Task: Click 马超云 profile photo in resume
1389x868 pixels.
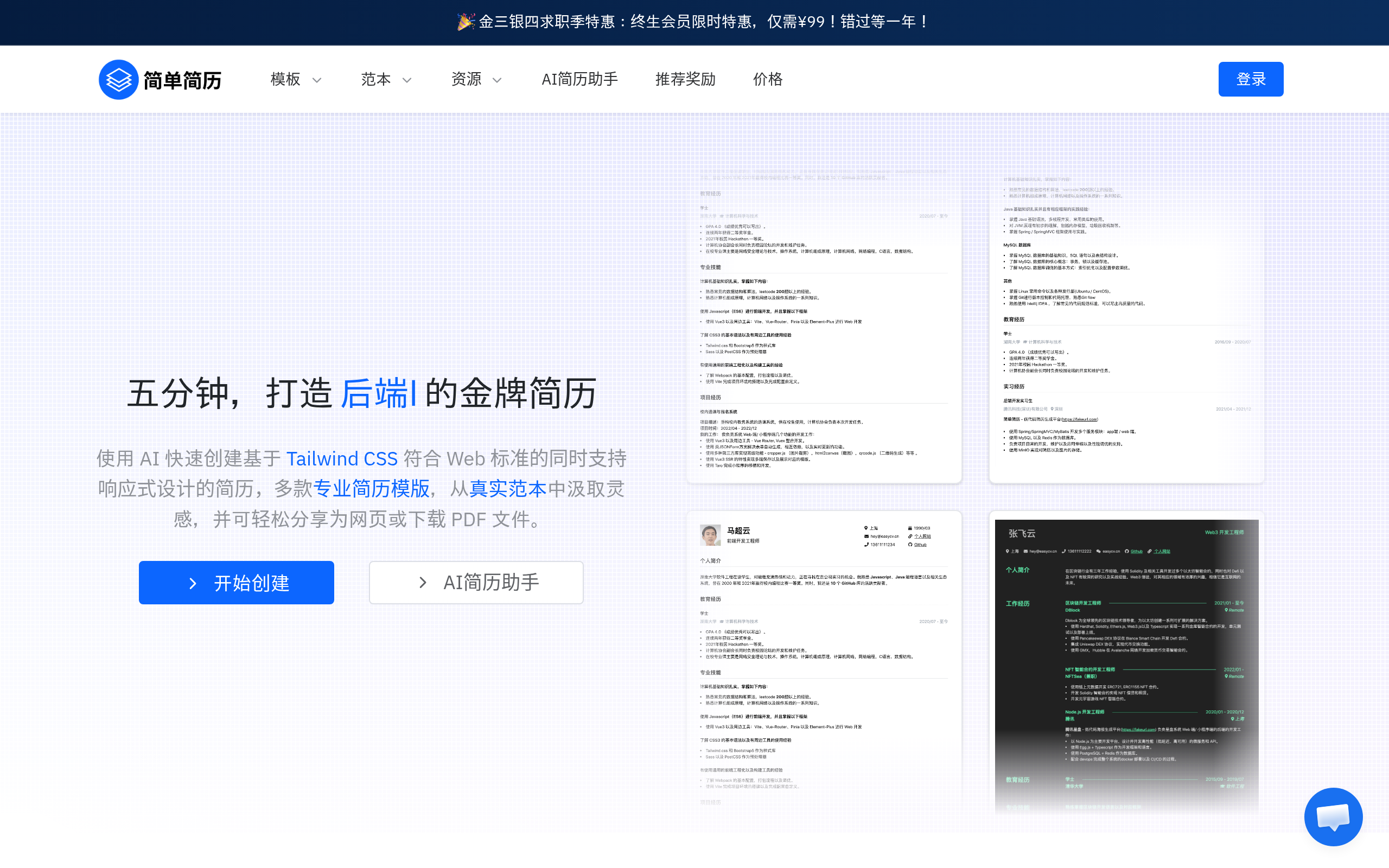Action: (x=710, y=534)
